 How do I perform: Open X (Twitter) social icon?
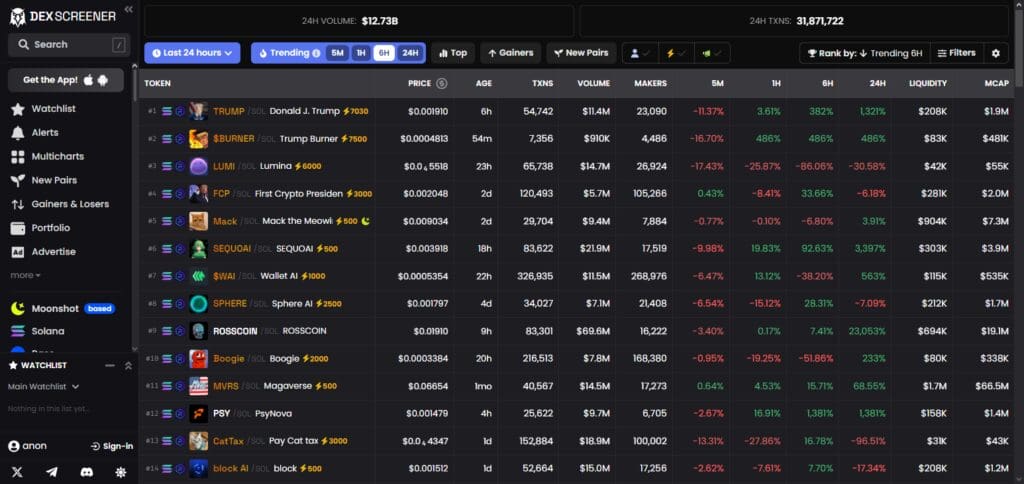(x=17, y=472)
